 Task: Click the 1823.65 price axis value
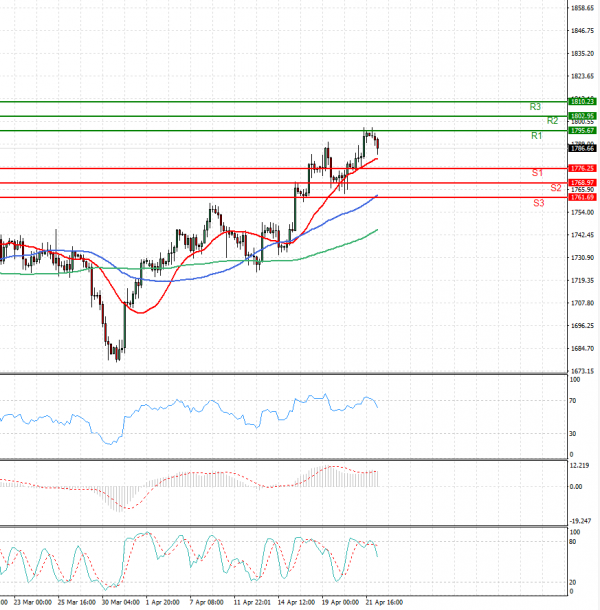click(582, 76)
